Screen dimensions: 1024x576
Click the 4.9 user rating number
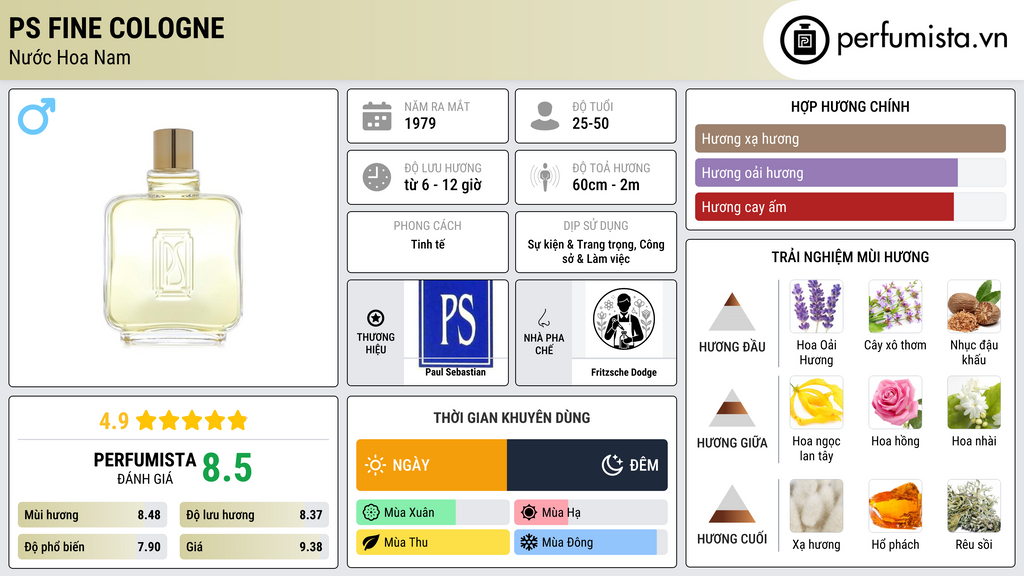[114, 421]
